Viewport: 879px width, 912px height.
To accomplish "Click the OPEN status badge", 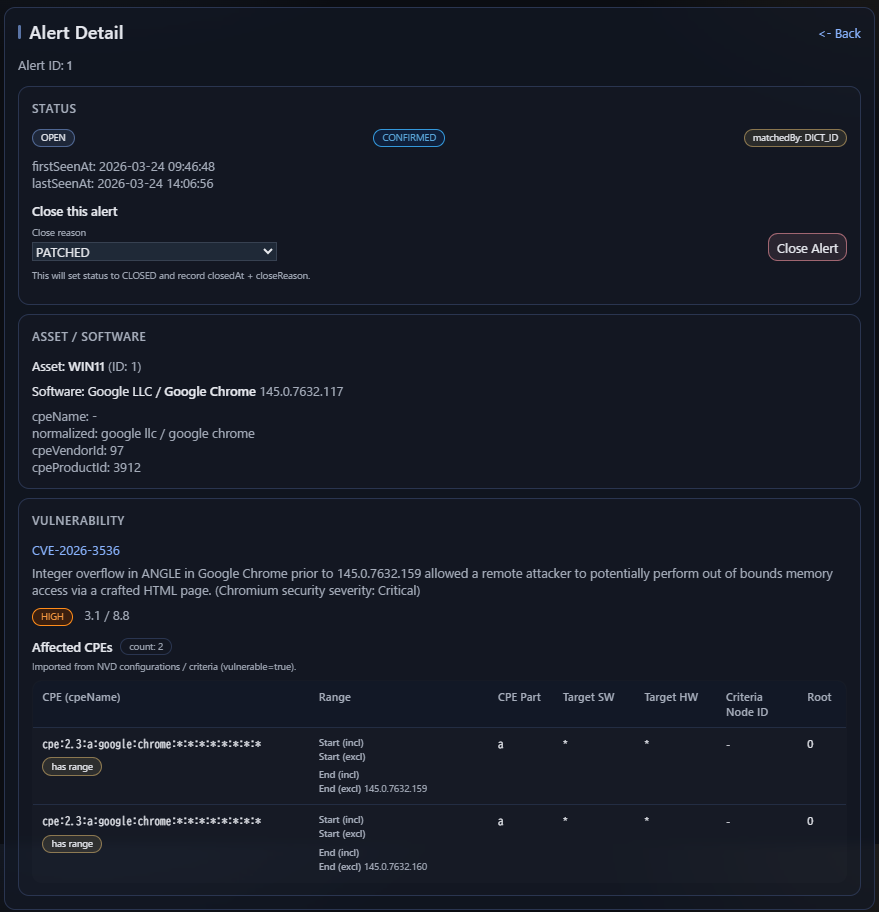I will click(x=52, y=137).
